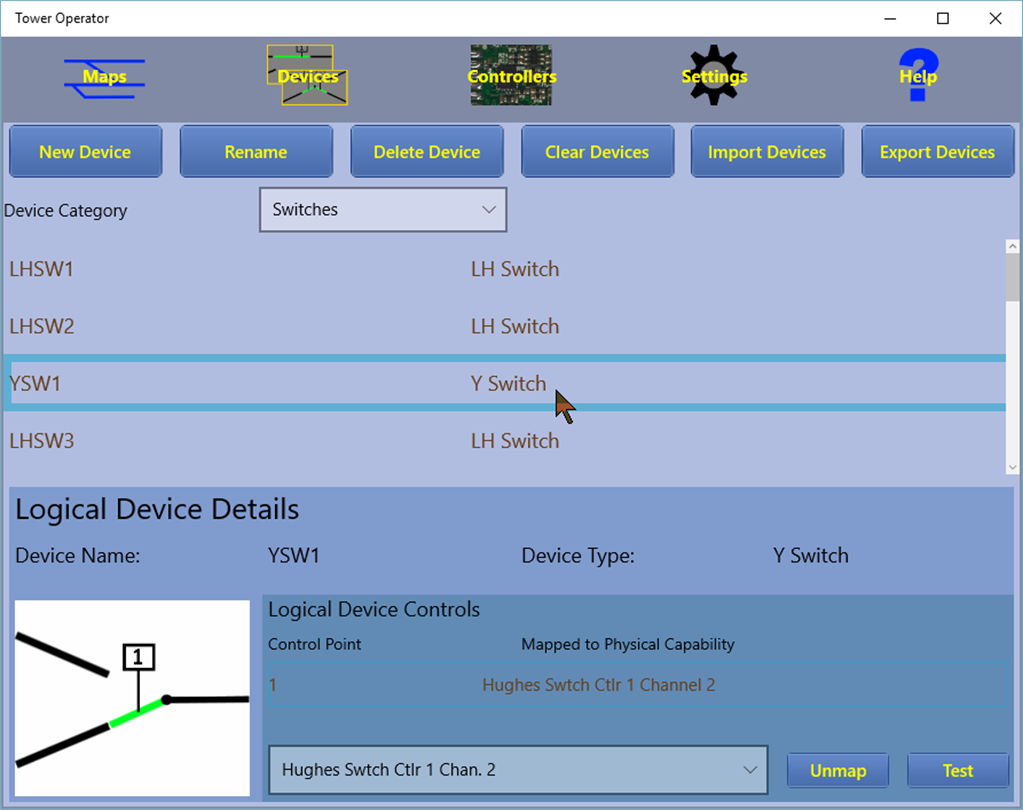Image resolution: width=1023 pixels, height=810 pixels.
Task: Click the New Device button
Action: [x=85, y=152]
